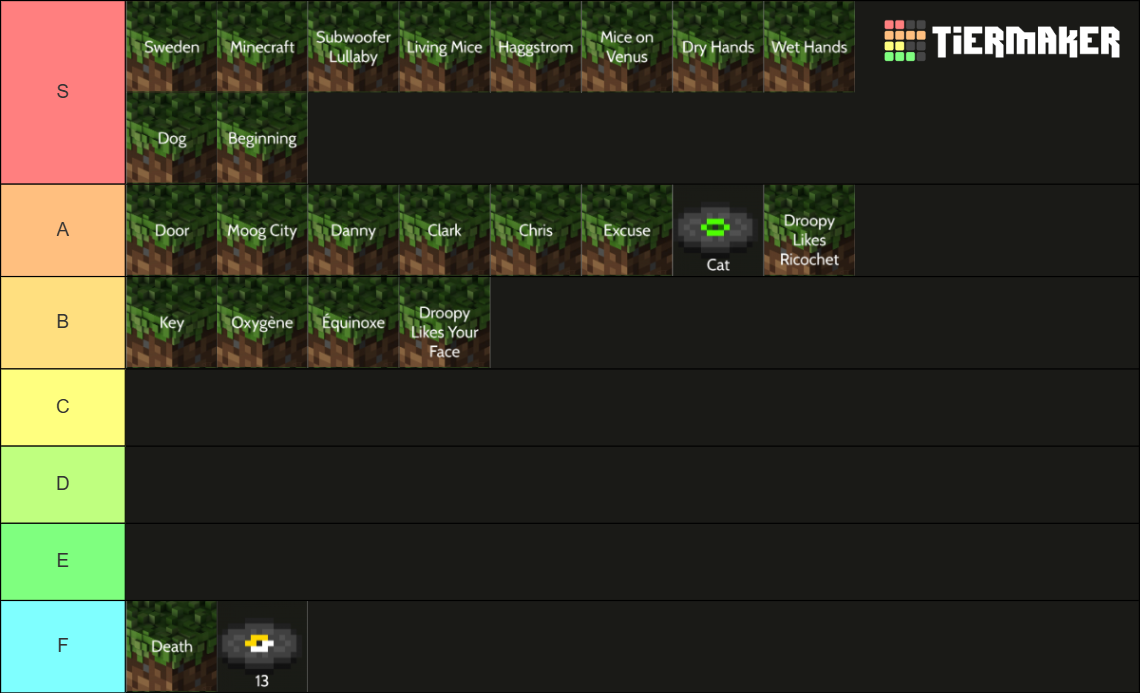The image size is (1140, 693).
Task: Click the Haggstrom tile
Action: (536, 47)
